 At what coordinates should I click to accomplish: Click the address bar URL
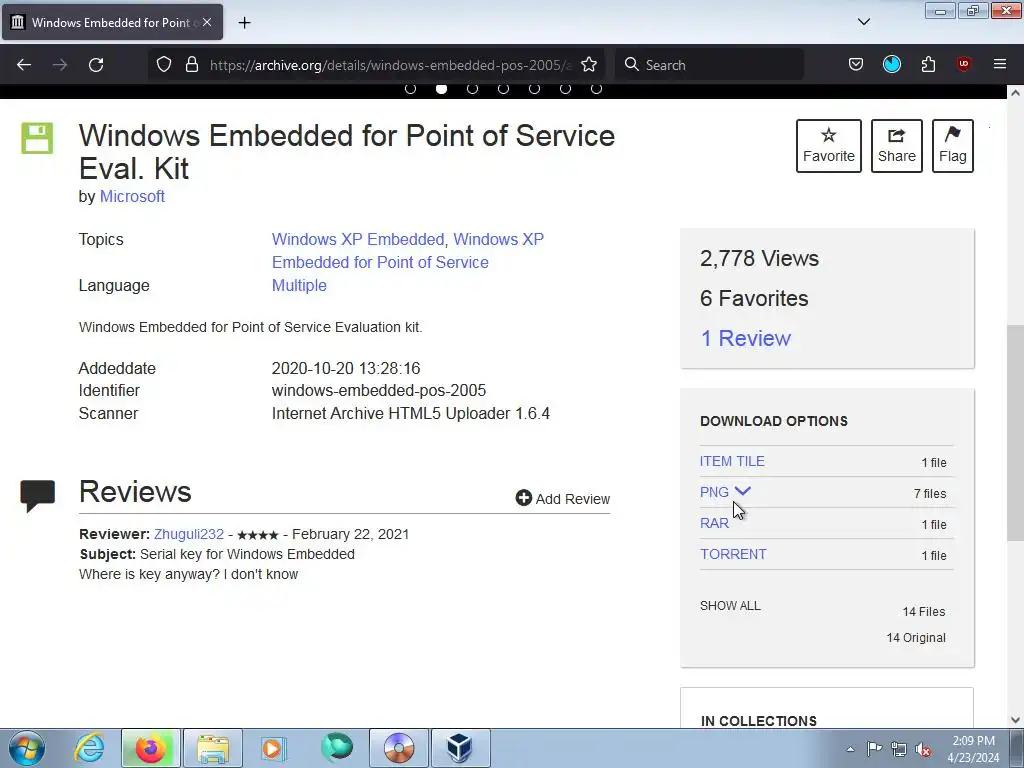(x=391, y=65)
